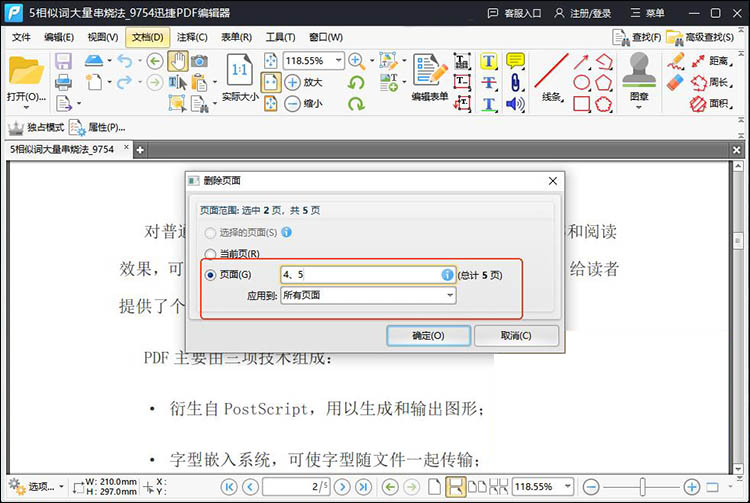Click the 确定(O) button
The height and width of the screenshot is (503, 750).
tap(428, 336)
